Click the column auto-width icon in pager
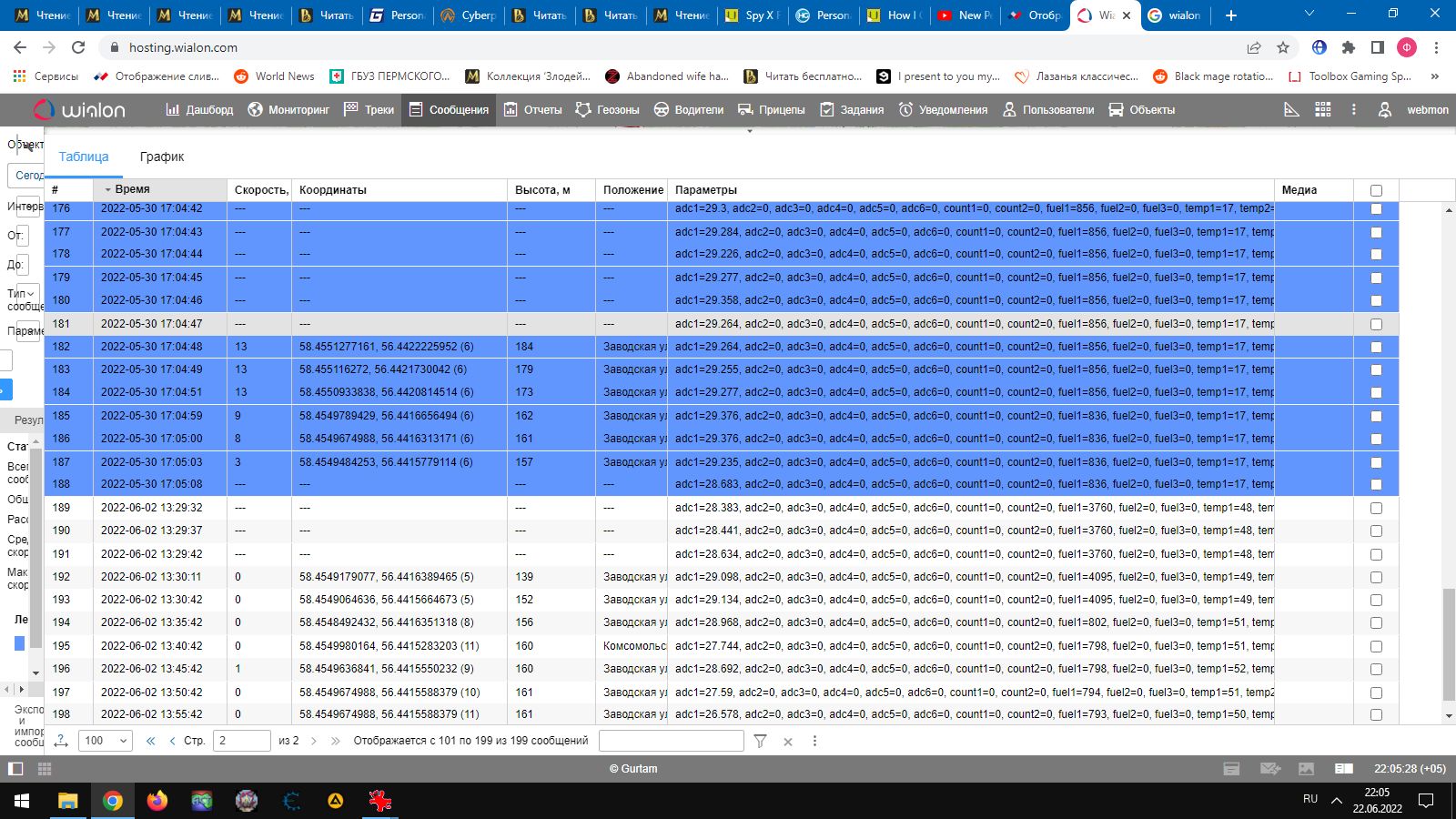This screenshot has width=1456, height=819. point(61,741)
